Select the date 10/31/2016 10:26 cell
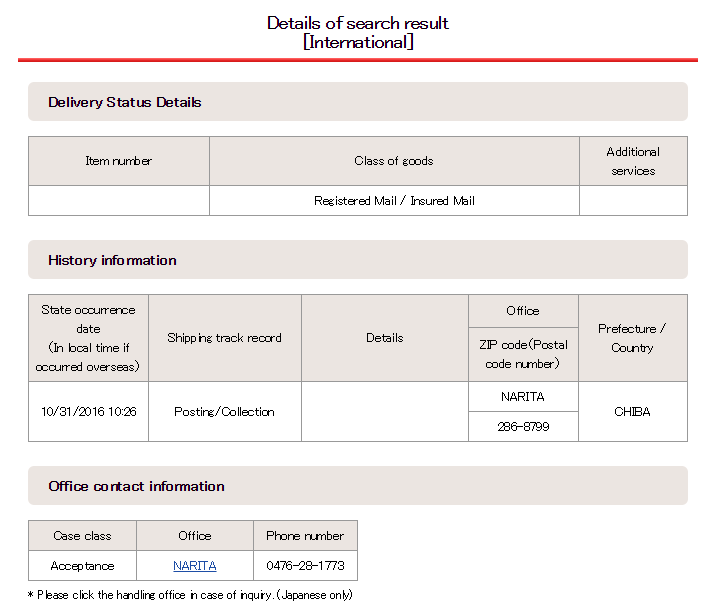 [88, 411]
